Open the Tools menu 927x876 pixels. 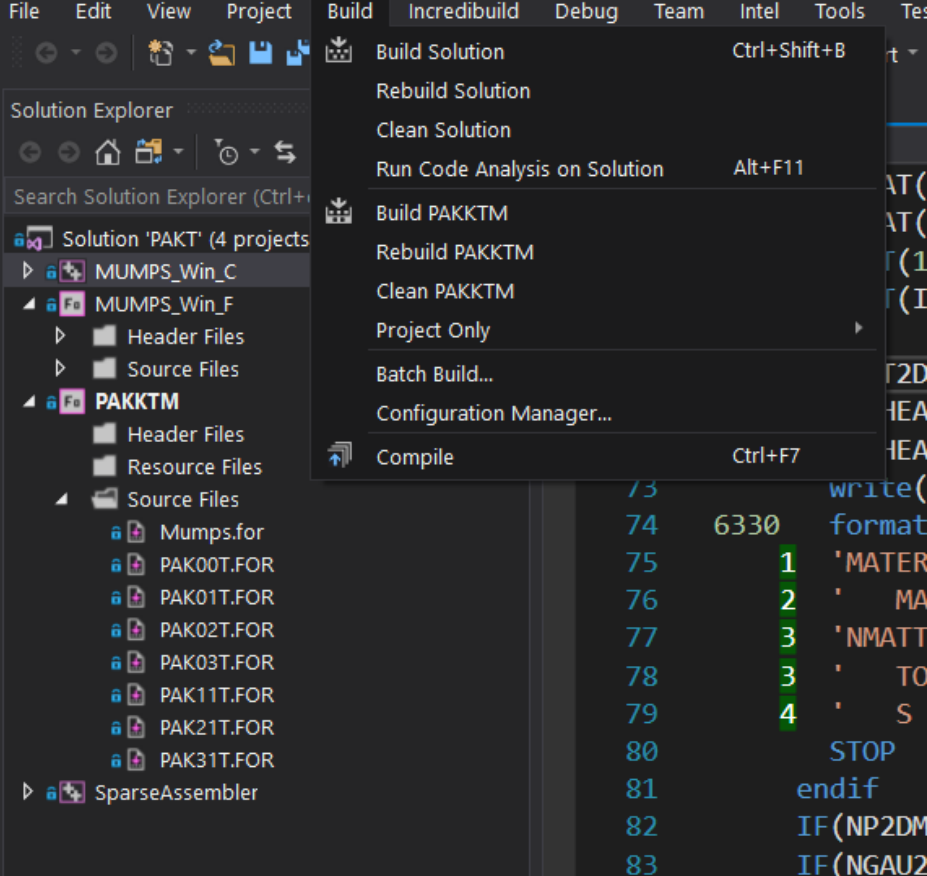pyautogui.click(x=840, y=11)
